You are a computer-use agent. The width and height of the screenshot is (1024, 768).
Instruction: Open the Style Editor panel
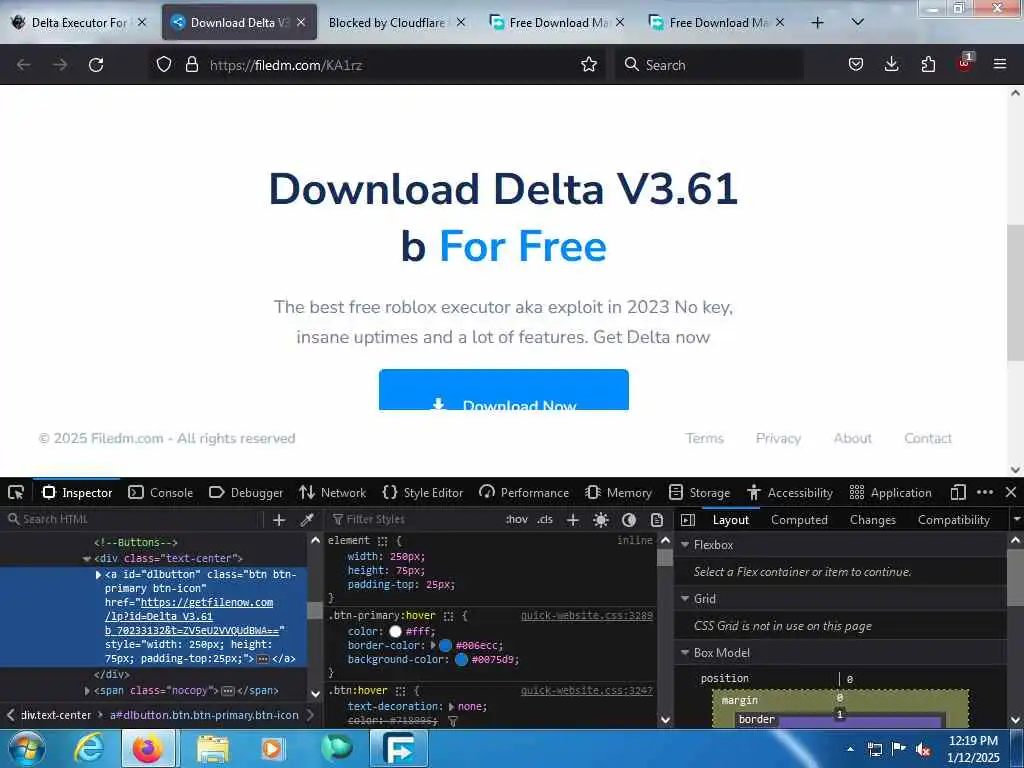pos(423,492)
